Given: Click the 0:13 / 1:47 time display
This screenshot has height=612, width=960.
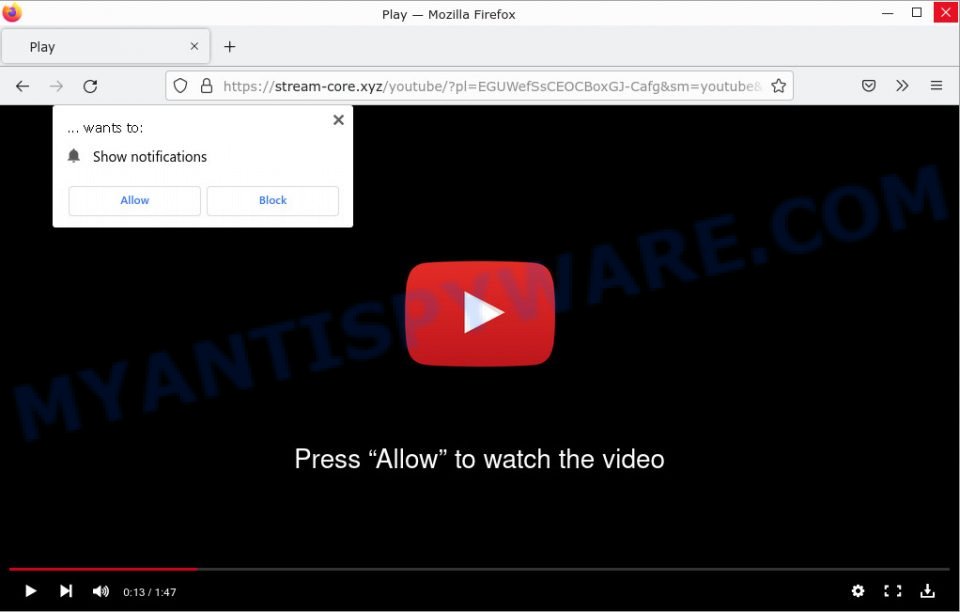Looking at the screenshot, I should click(x=149, y=592).
